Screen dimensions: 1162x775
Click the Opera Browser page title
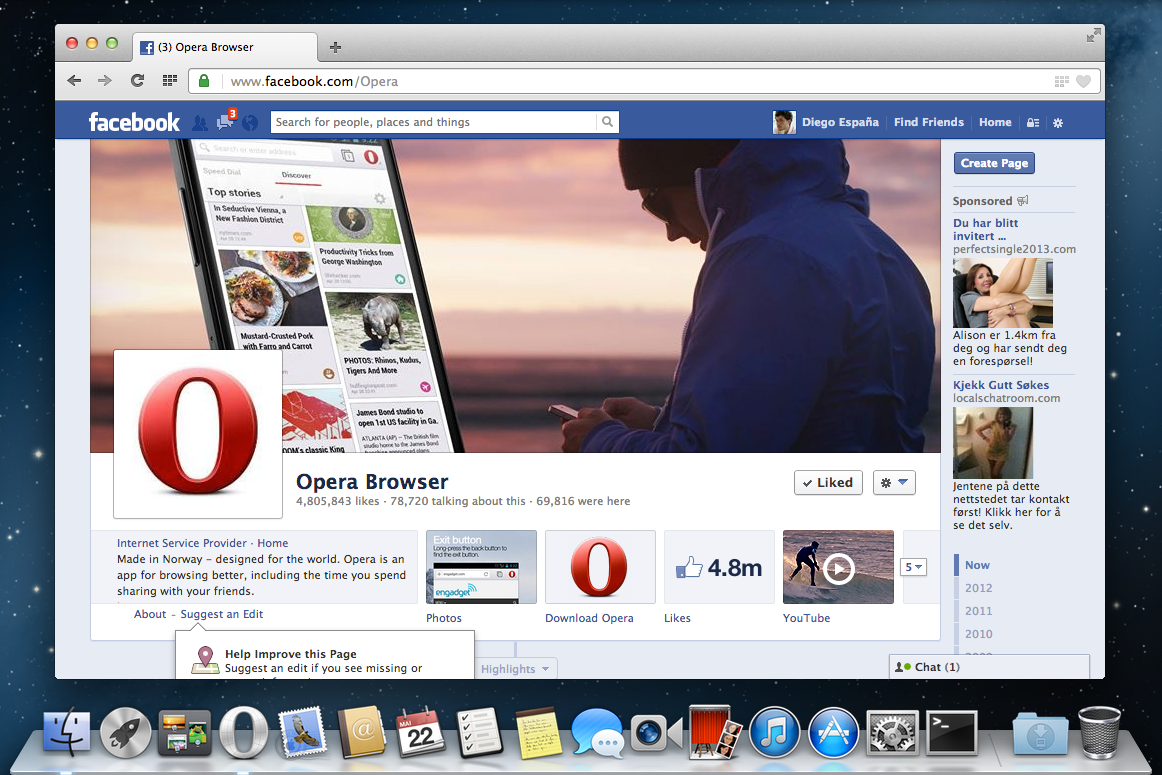(372, 482)
